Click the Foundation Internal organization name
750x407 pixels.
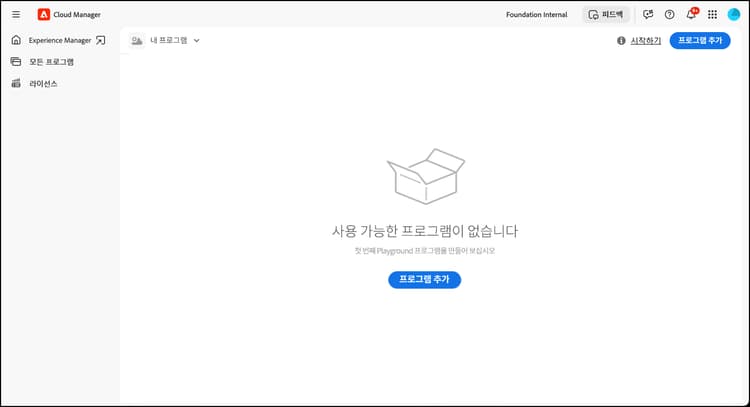tap(537, 15)
